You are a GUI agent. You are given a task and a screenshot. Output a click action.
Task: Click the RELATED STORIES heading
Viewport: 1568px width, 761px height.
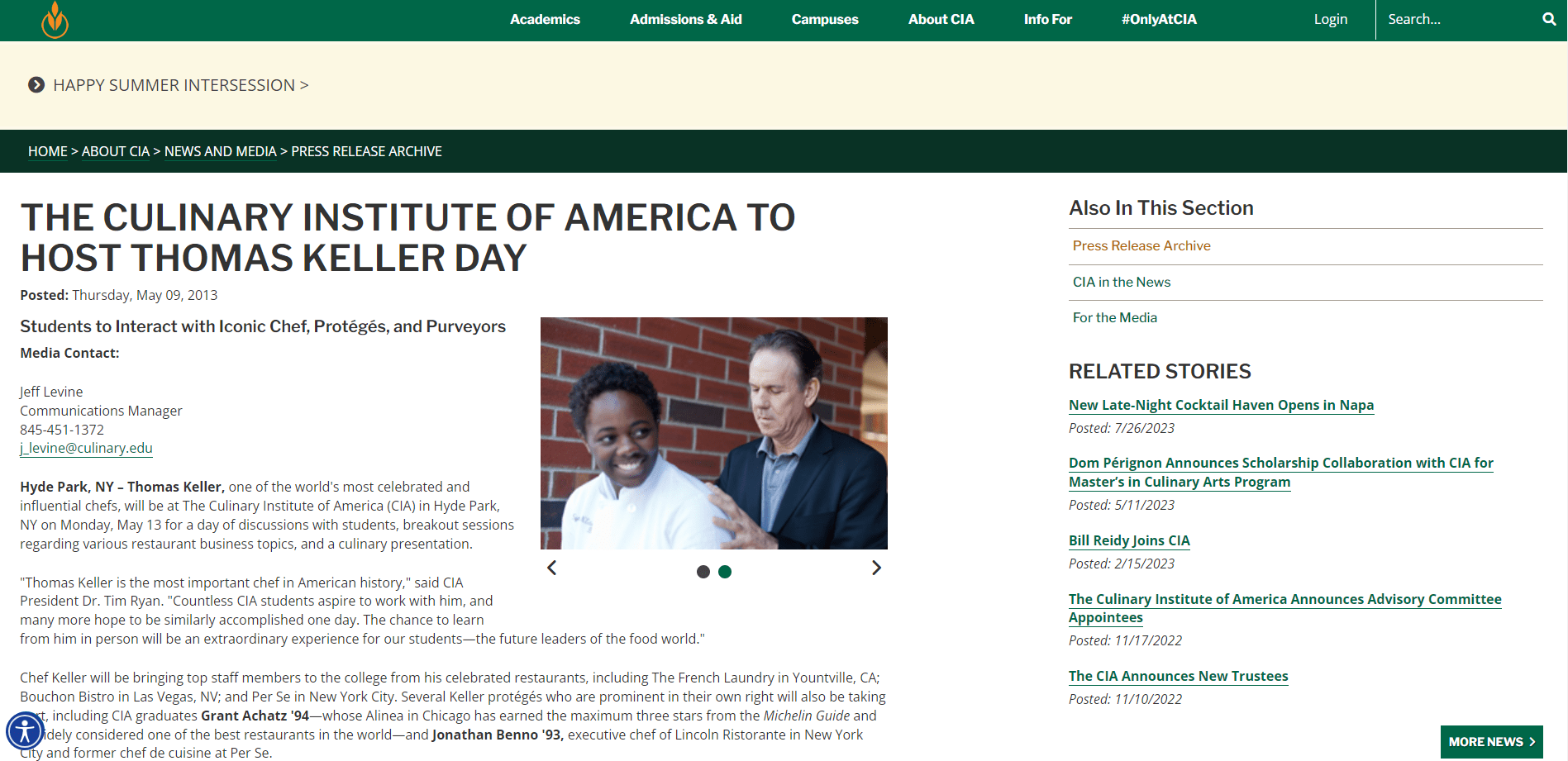click(x=1160, y=371)
